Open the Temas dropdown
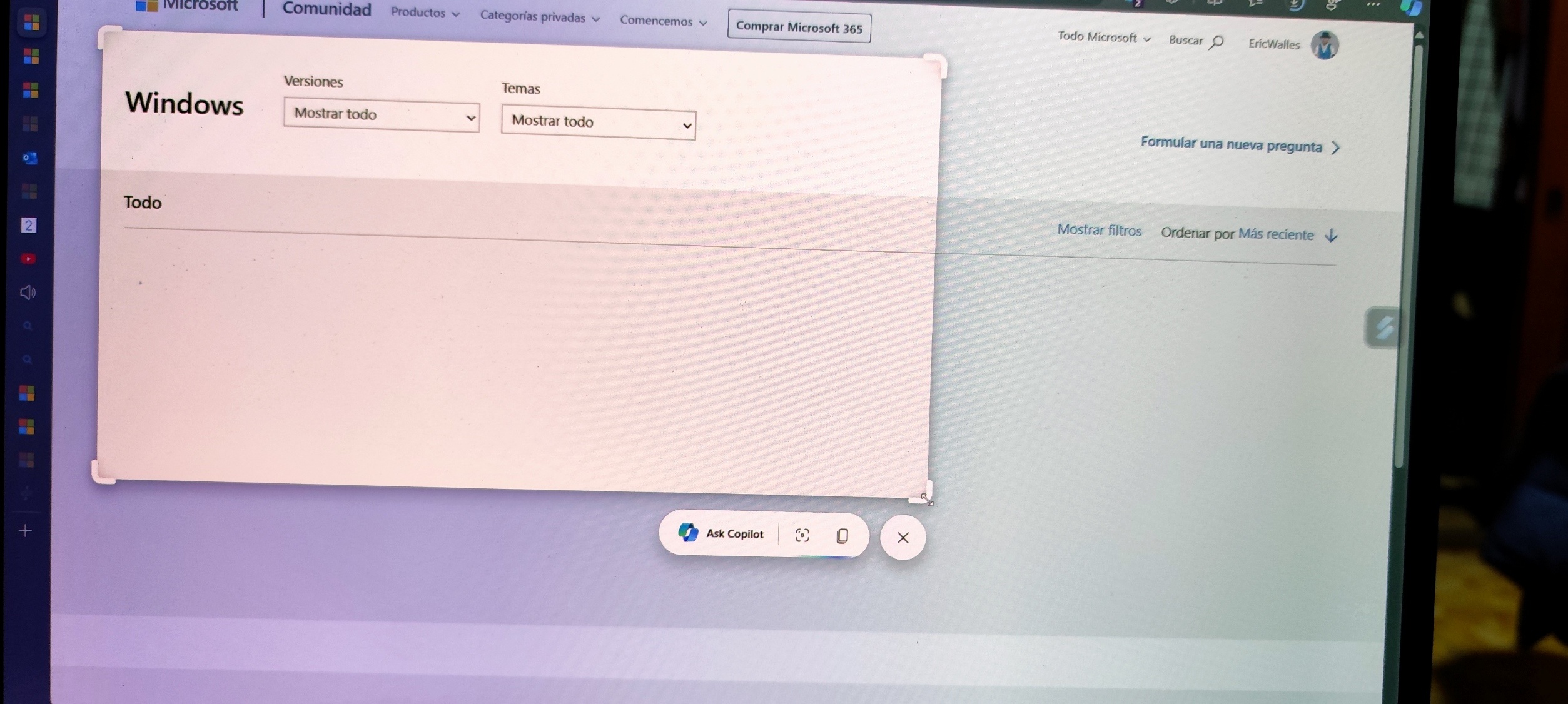This screenshot has width=1568, height=704. (598, 123)
